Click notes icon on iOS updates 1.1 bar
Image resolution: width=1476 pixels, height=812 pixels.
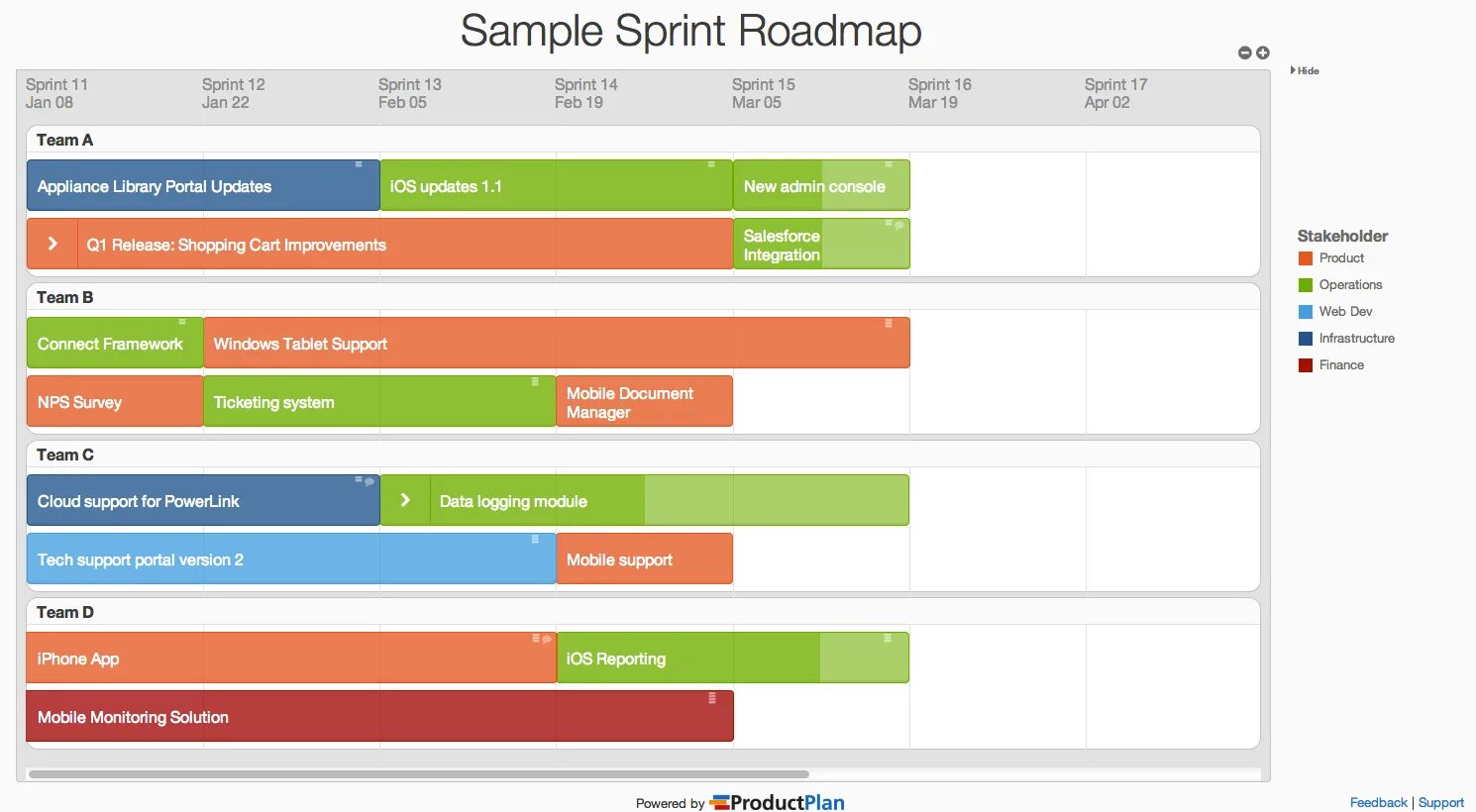point(711,164)
